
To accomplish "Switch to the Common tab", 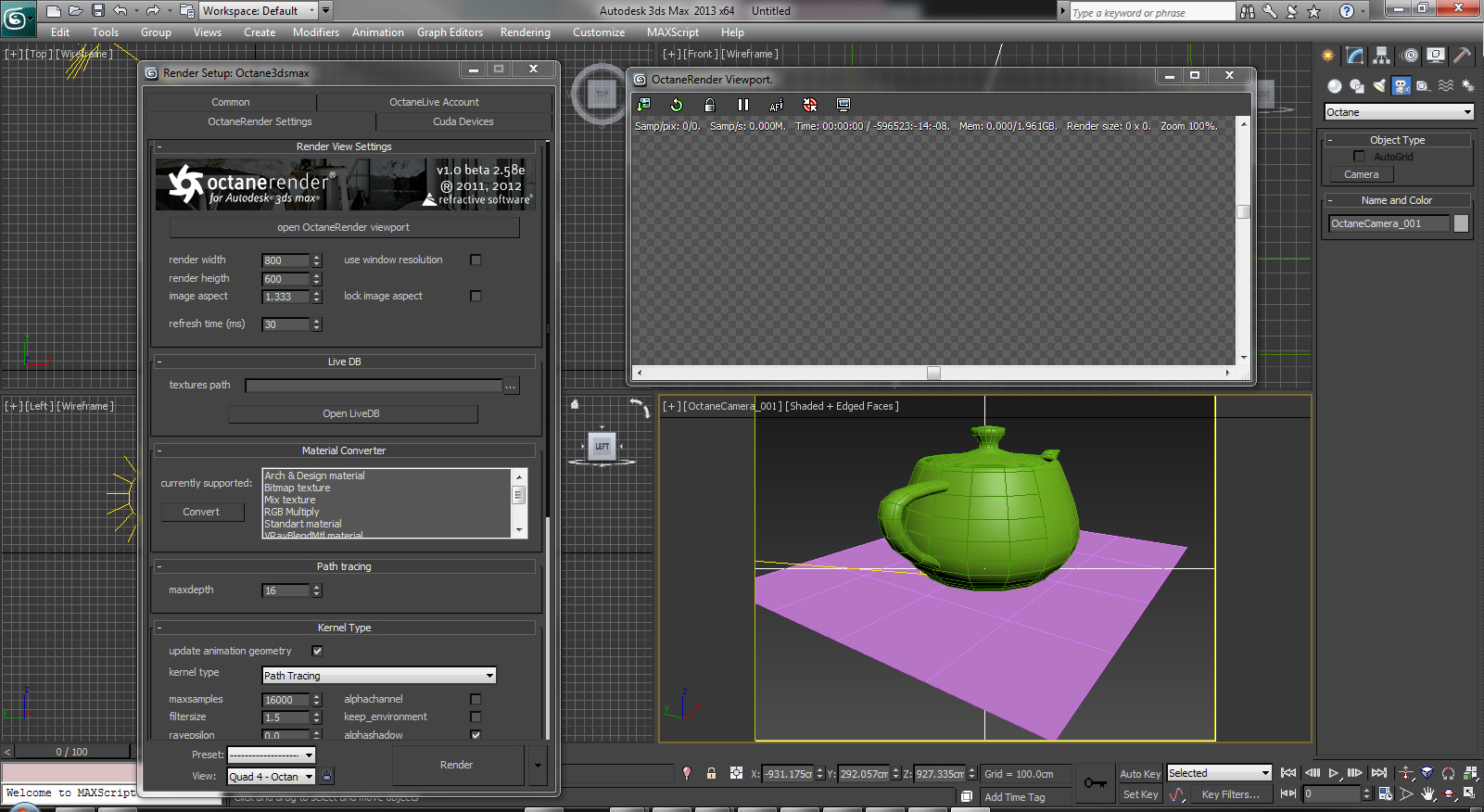I will click(231, 102).
